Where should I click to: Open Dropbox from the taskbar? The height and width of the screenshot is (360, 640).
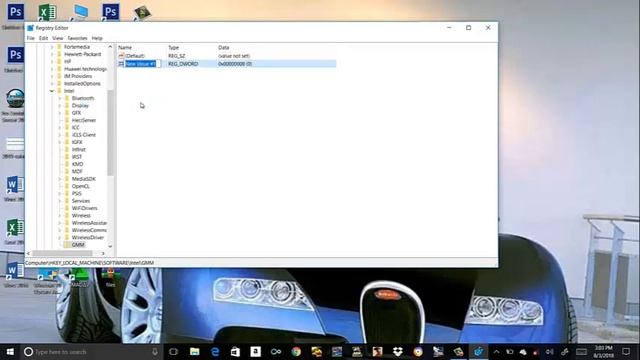coord(398,351)
